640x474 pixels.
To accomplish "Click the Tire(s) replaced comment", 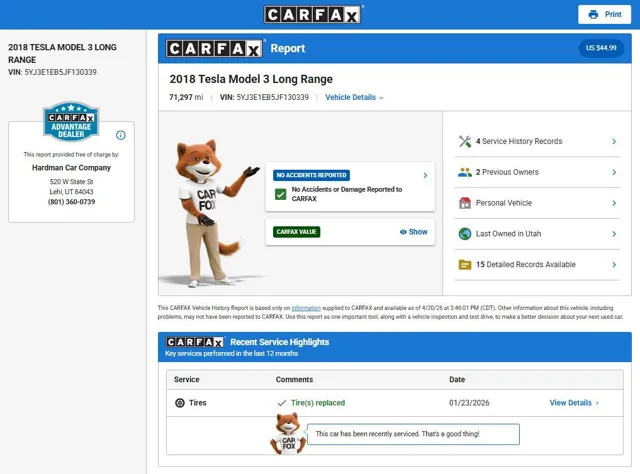I will click(318, 403).
